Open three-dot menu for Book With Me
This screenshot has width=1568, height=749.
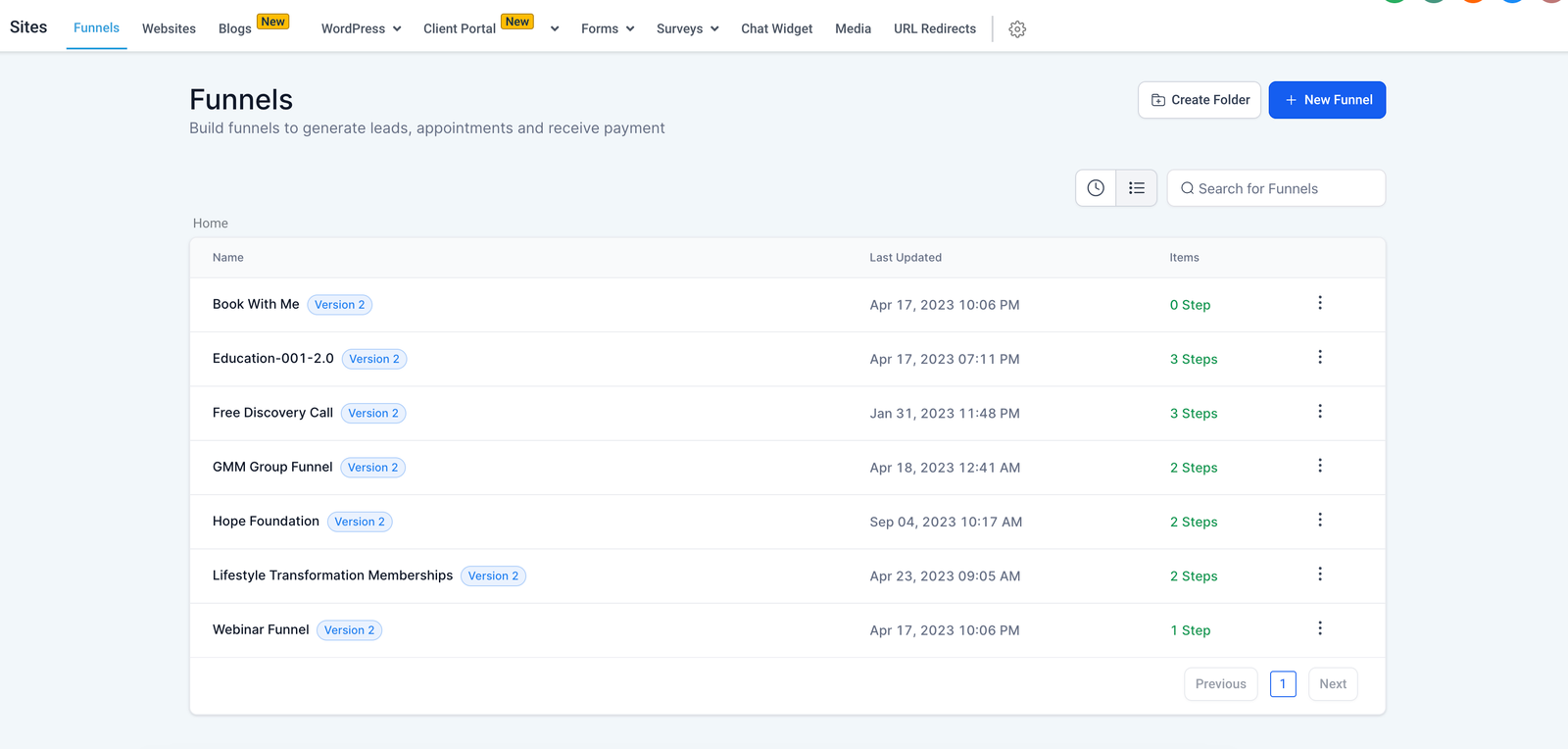point(1320,303)
